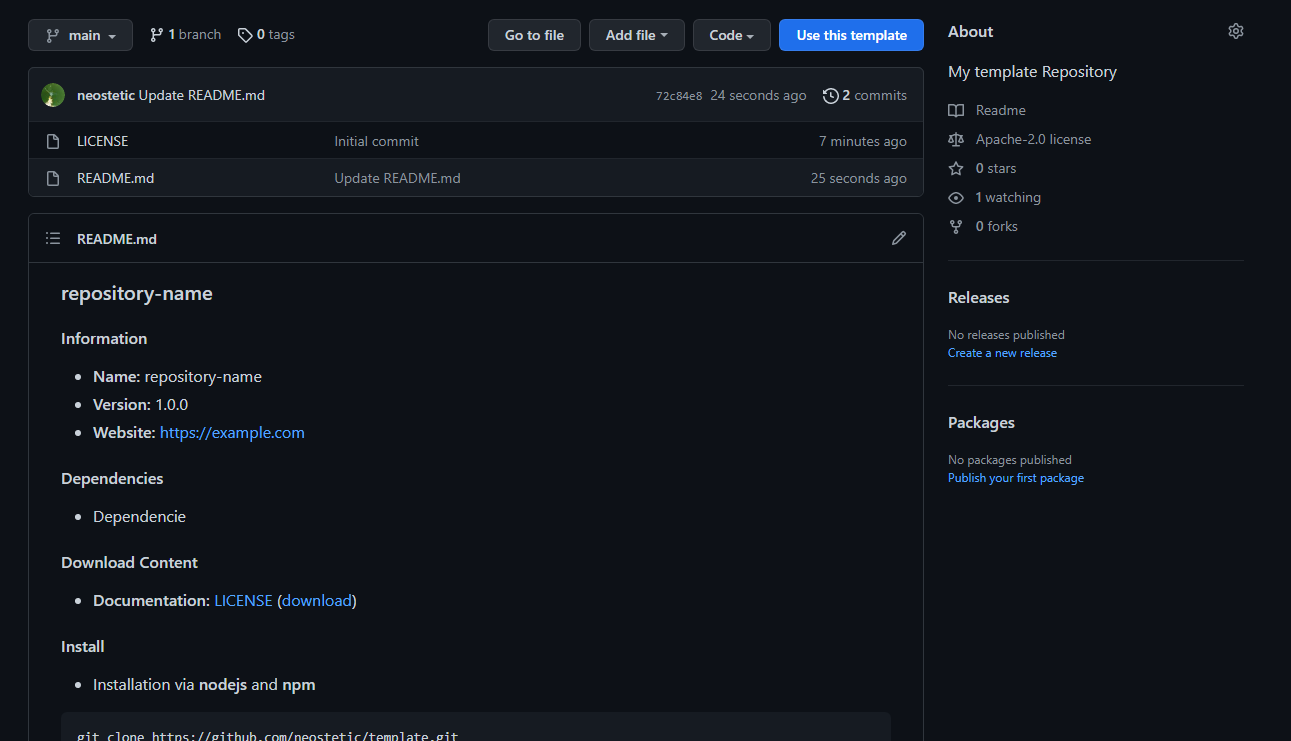Toggle the star icon next to 0 stars
Viewport: 1291px width, 741px height.
(x=956, y=168)
